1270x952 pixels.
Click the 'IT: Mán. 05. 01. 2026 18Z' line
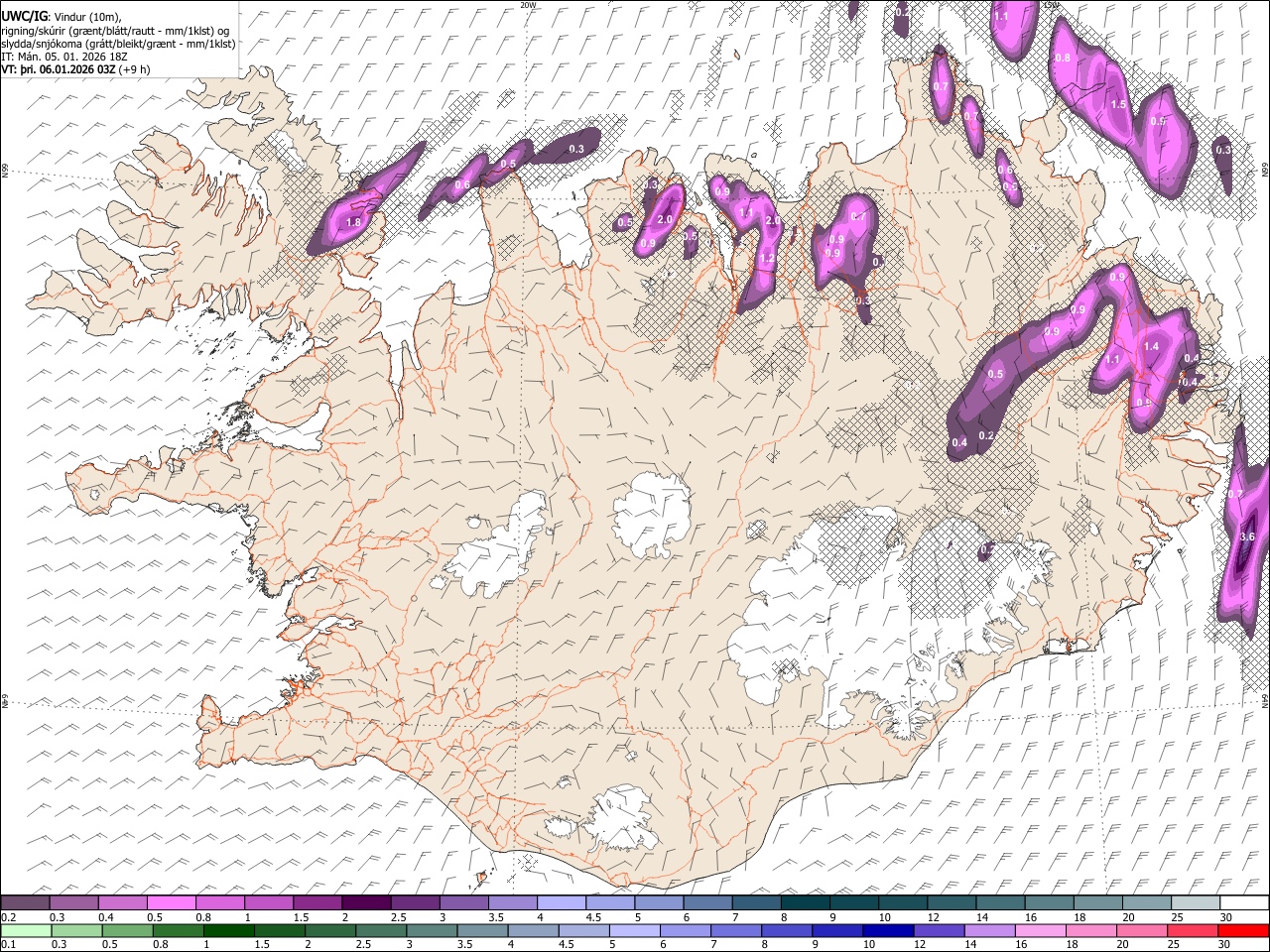[x=65, y=57]
